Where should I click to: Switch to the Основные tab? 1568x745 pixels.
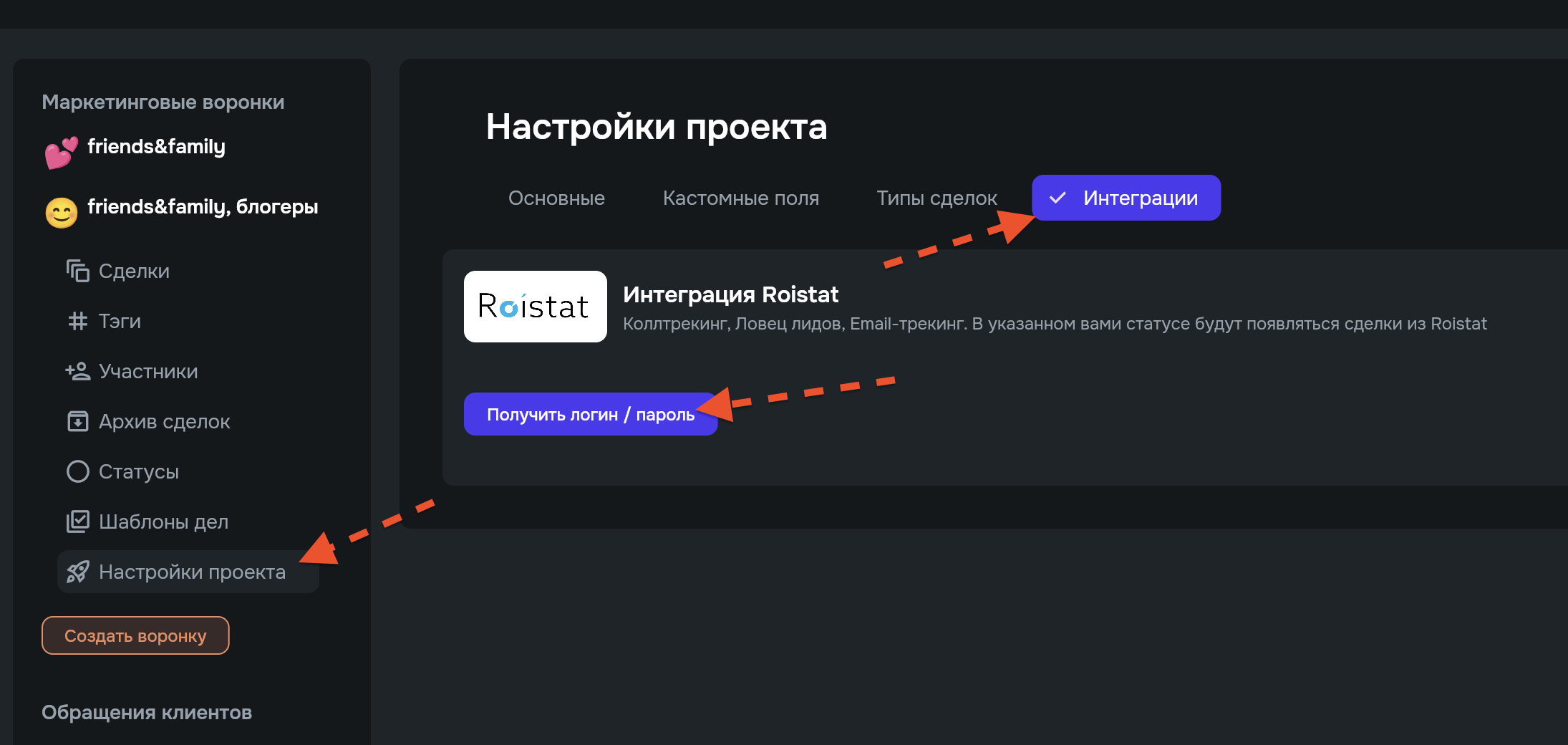556,198
